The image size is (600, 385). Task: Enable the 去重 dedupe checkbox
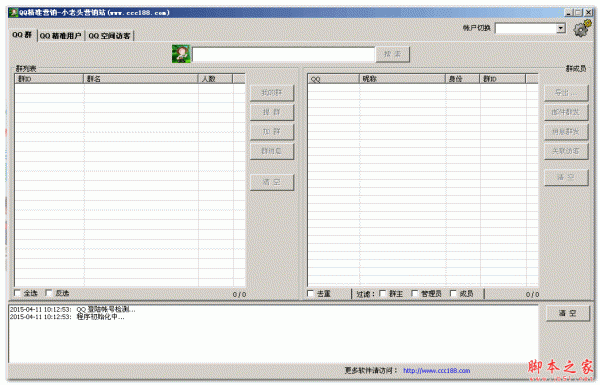coord(310,294)
